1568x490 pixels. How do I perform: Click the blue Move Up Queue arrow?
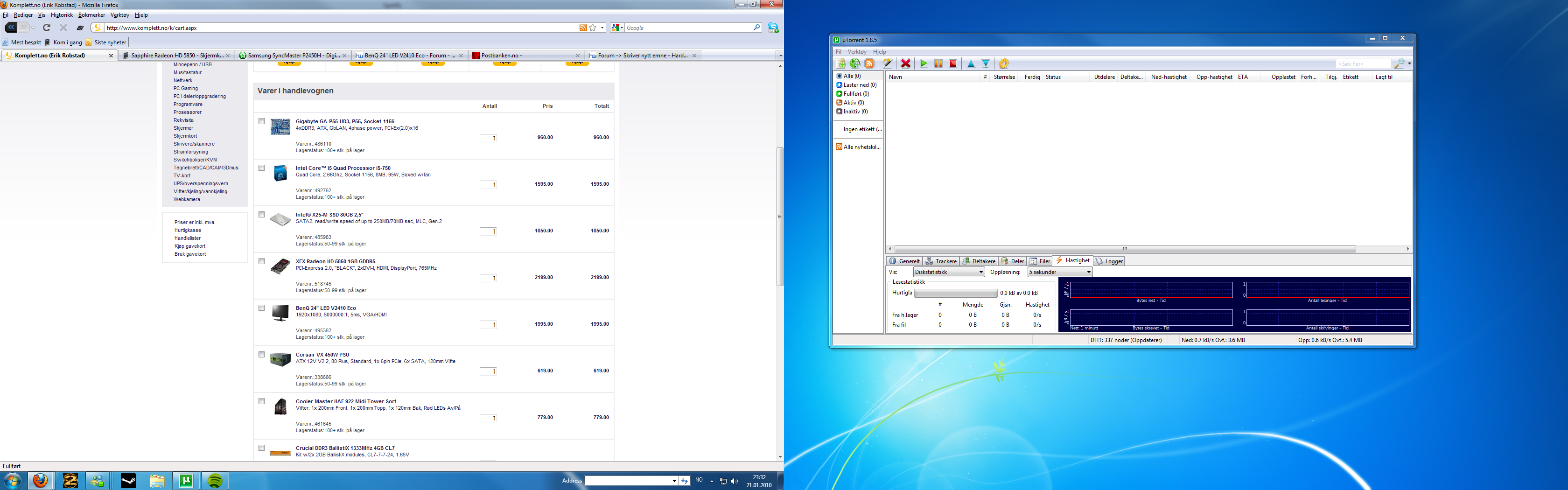click(x=971, y=64)
